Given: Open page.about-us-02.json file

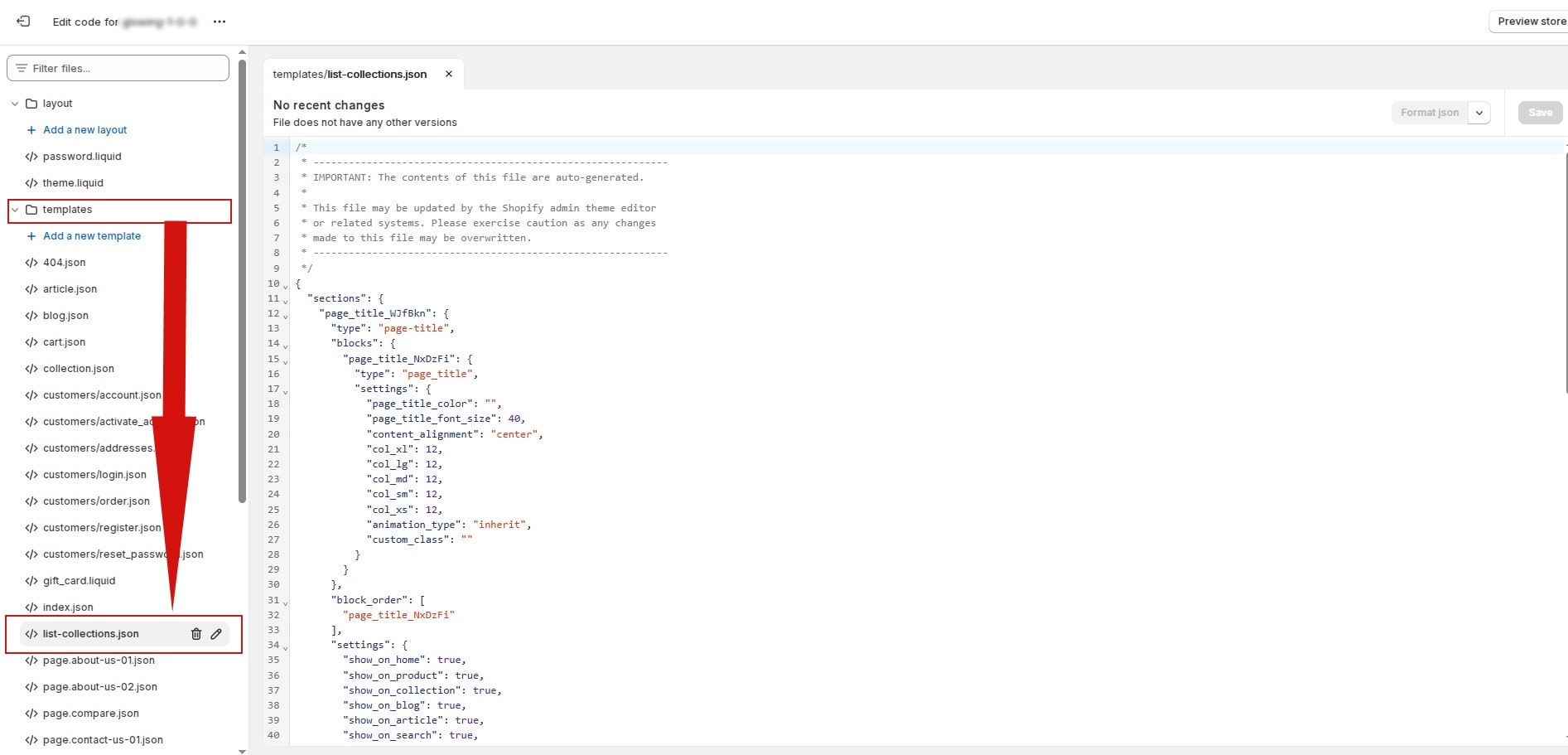Looking at the screenshot, I should tap(100, 687).
